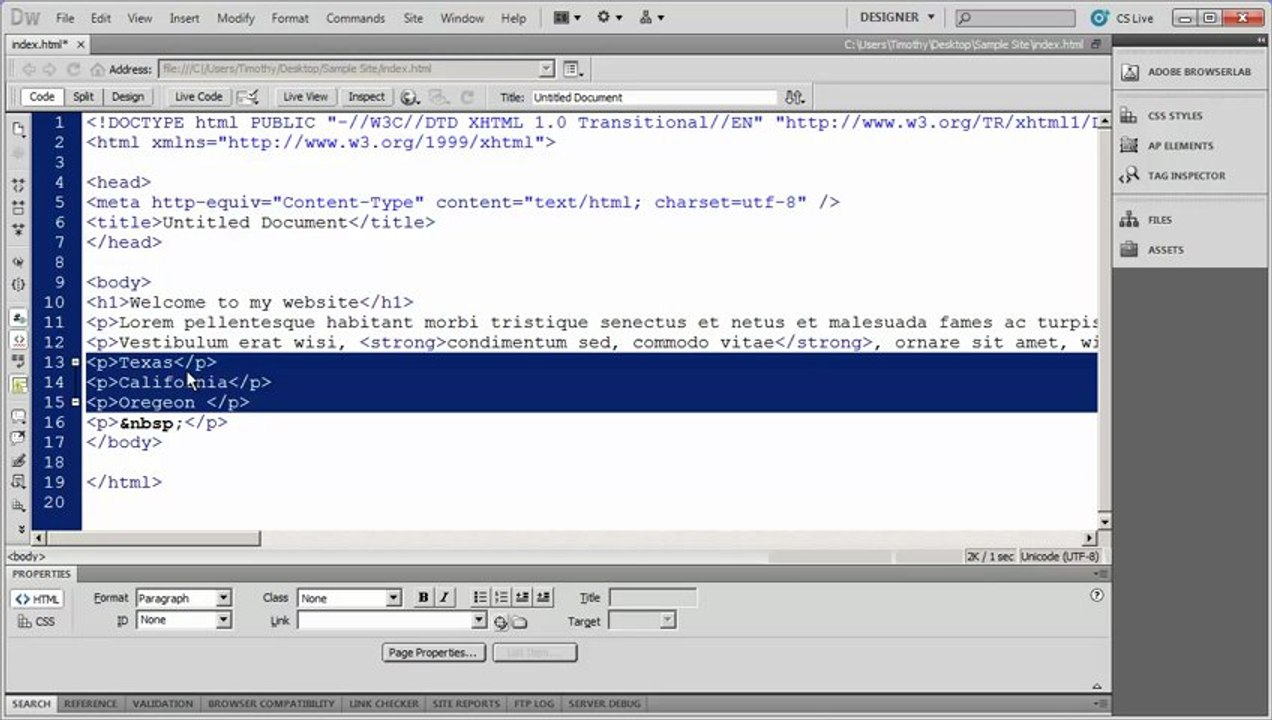Open File Management icon next to Title field
The width and height of the screenshot is (1272, 720).
pos(795,97)
